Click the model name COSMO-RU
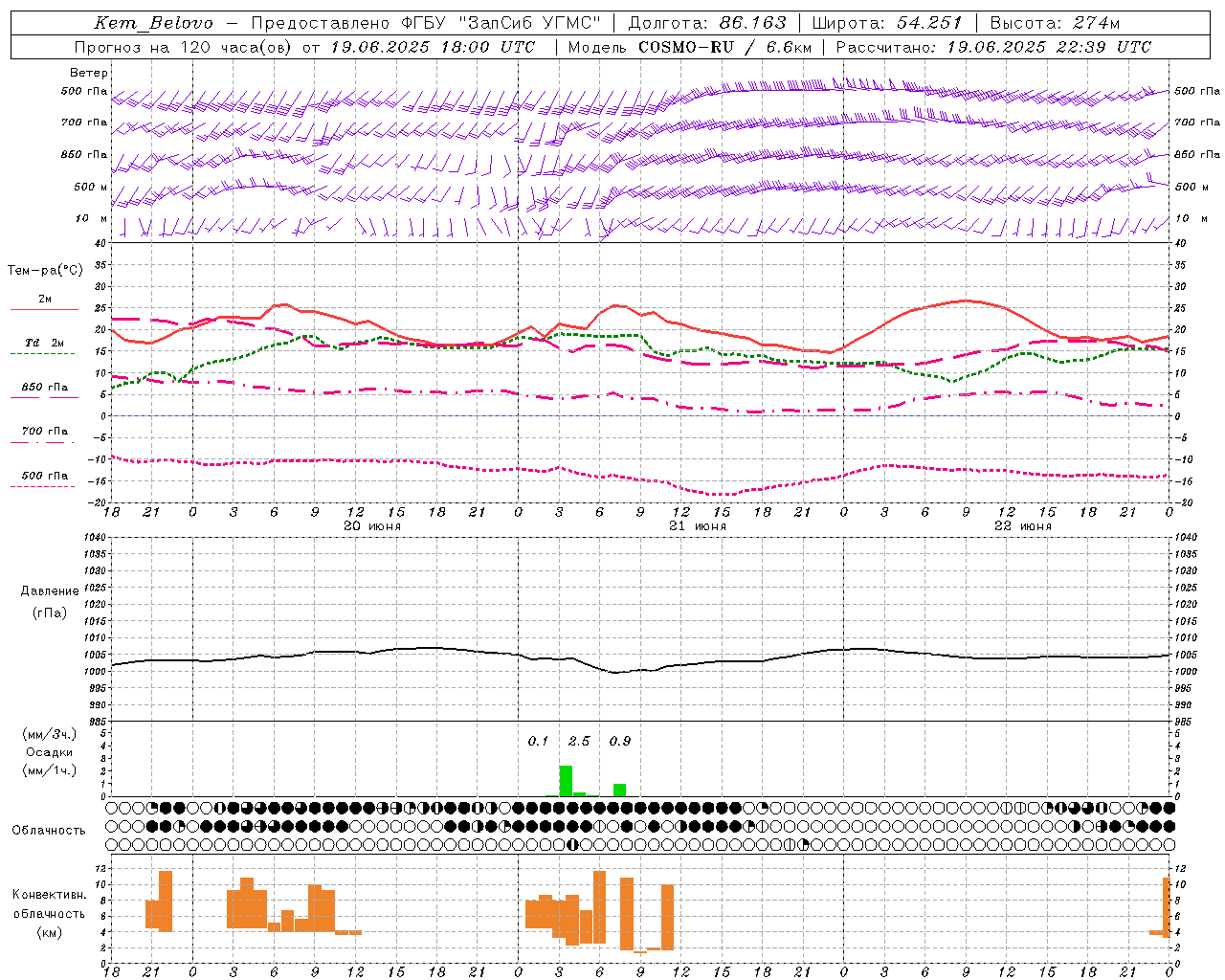1225x980 pixels. click(x=686, y=47)
